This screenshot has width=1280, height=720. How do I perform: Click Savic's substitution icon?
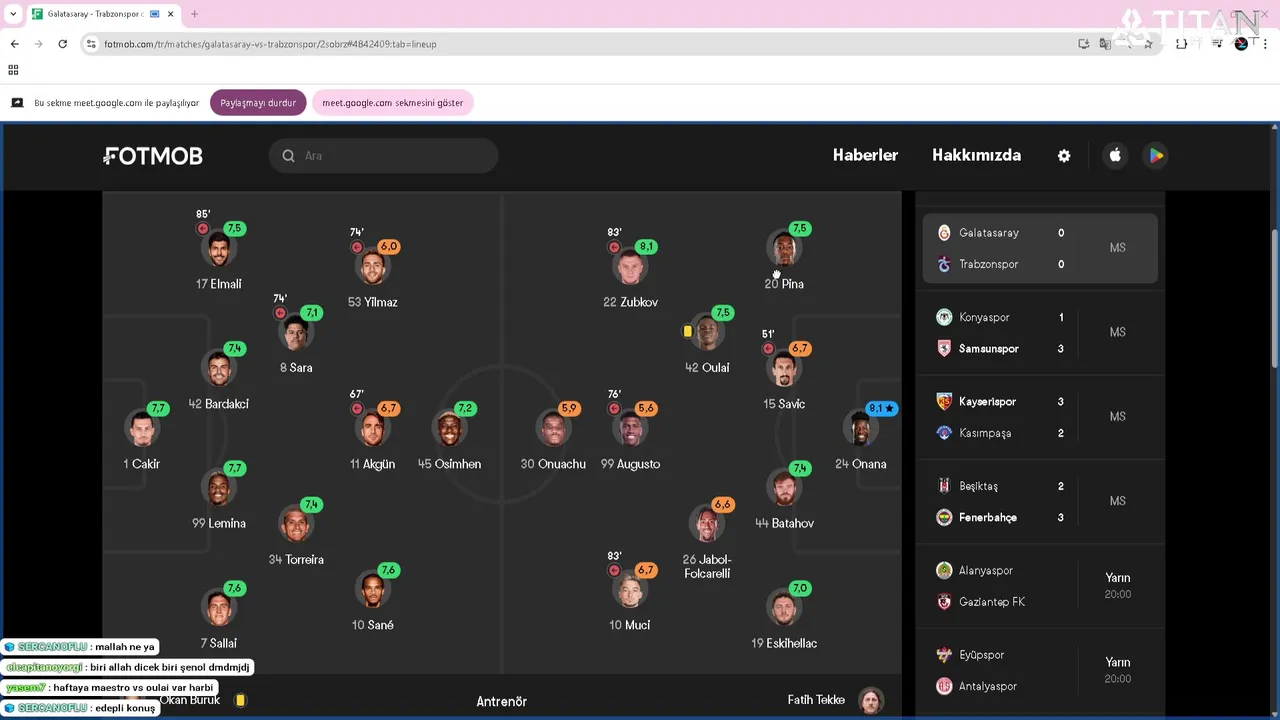pos(768,349)
